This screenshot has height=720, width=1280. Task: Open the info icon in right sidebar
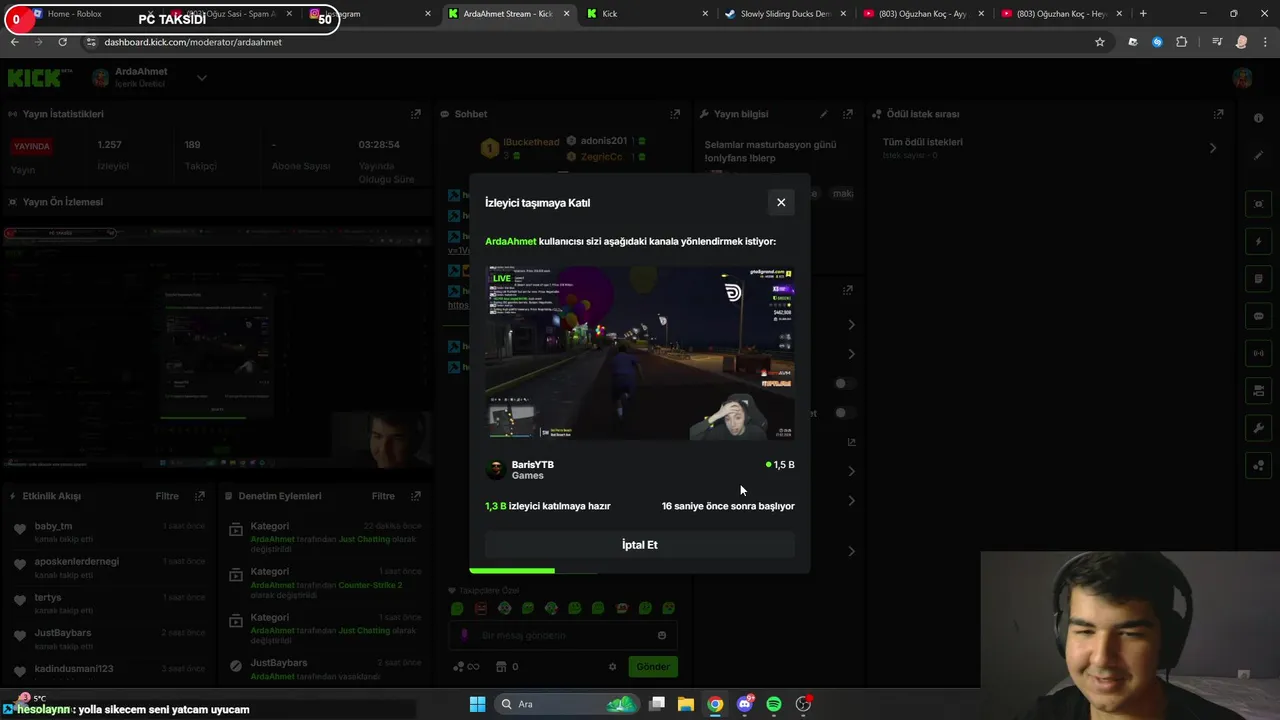coord(1258,118)
